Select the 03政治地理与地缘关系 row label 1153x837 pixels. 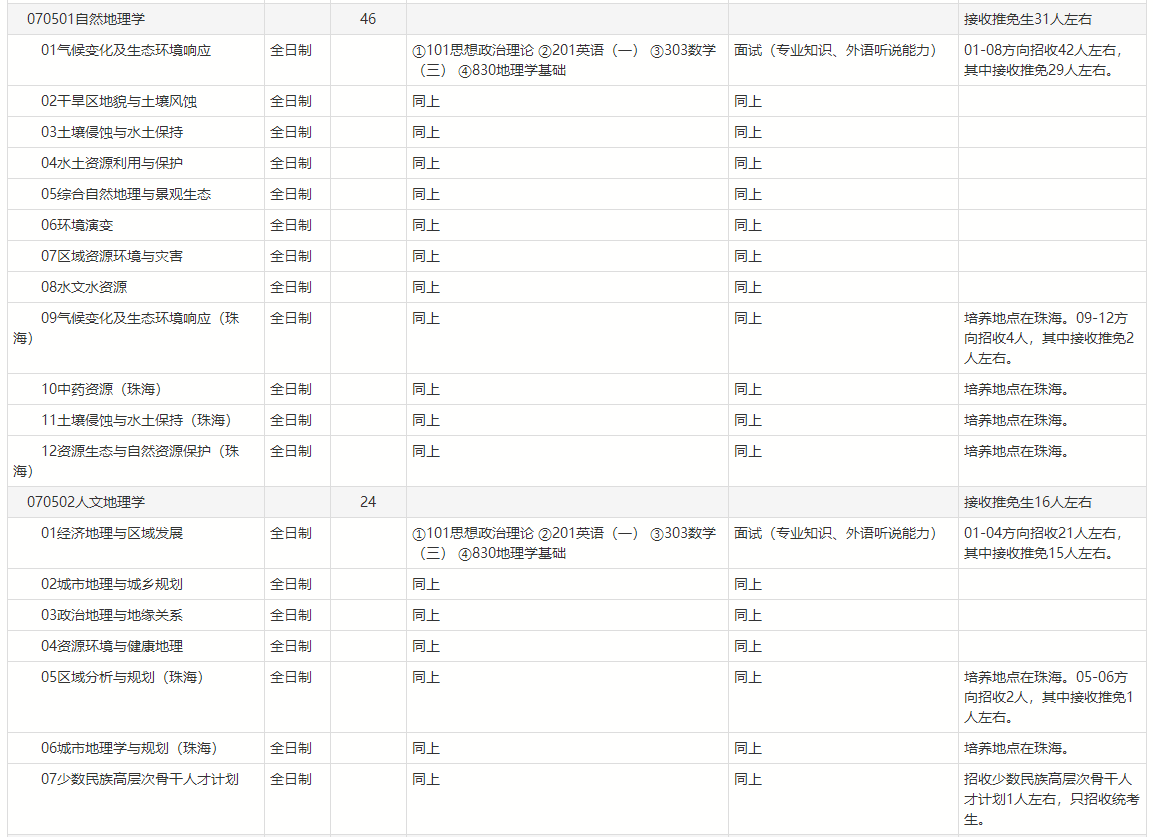pos(112,615)
